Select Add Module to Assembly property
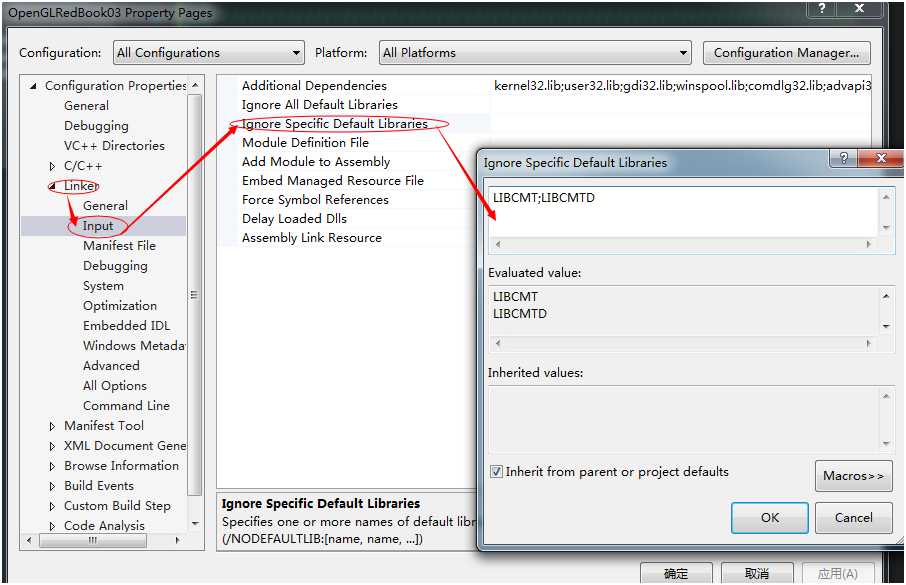 [x=316, y=162]
